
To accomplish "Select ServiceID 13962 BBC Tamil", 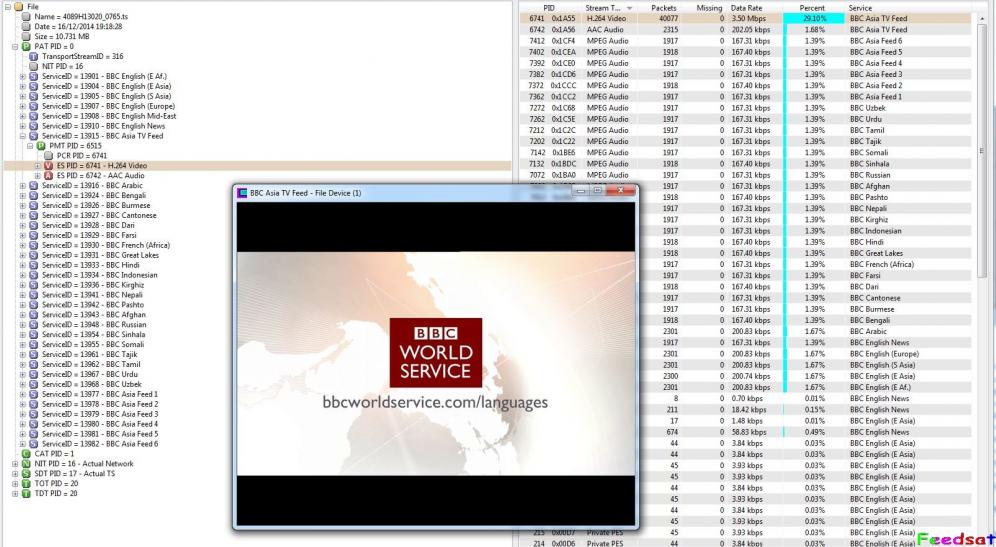I will (91, 364).
